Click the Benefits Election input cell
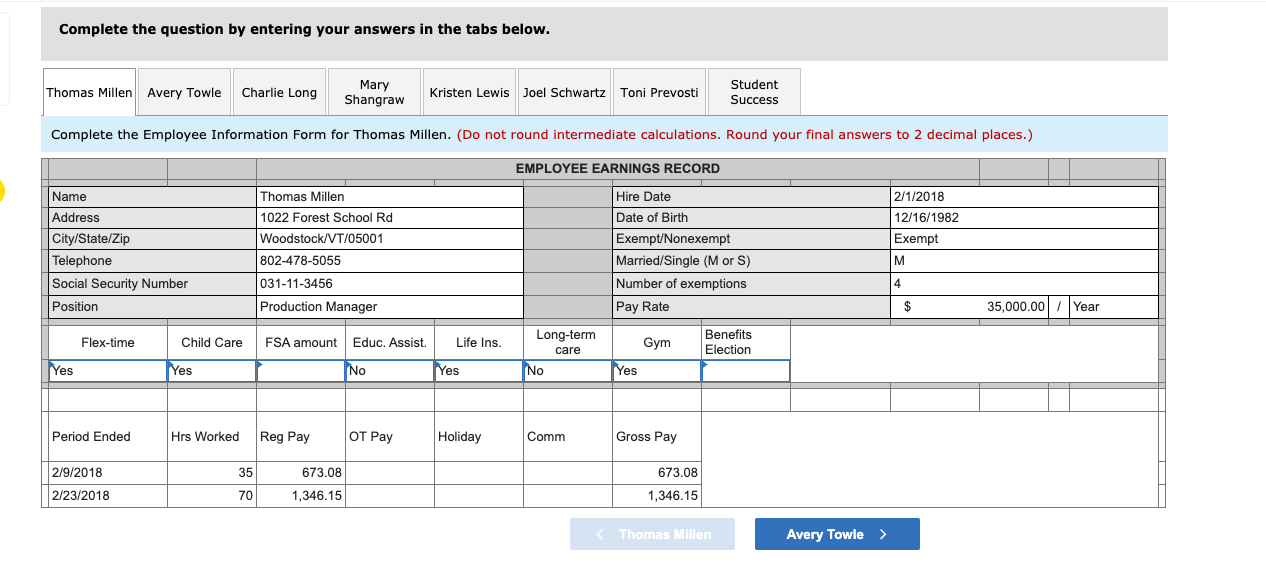Screen dimensions: 1266x568 [746, 371]
